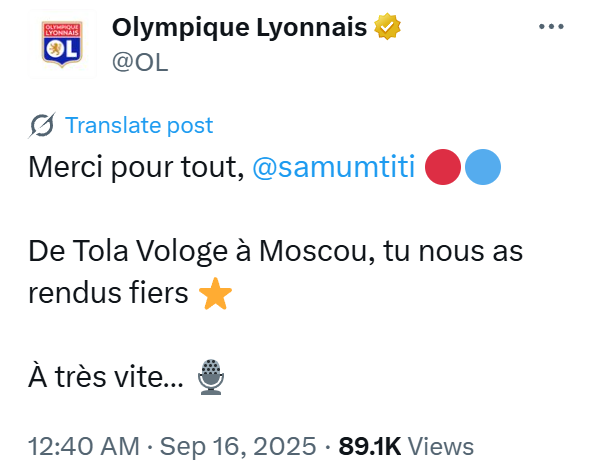The image size is (593, 476).
Task: Click the 12:40 AM timestamp
Action: (x=84, y=447)
